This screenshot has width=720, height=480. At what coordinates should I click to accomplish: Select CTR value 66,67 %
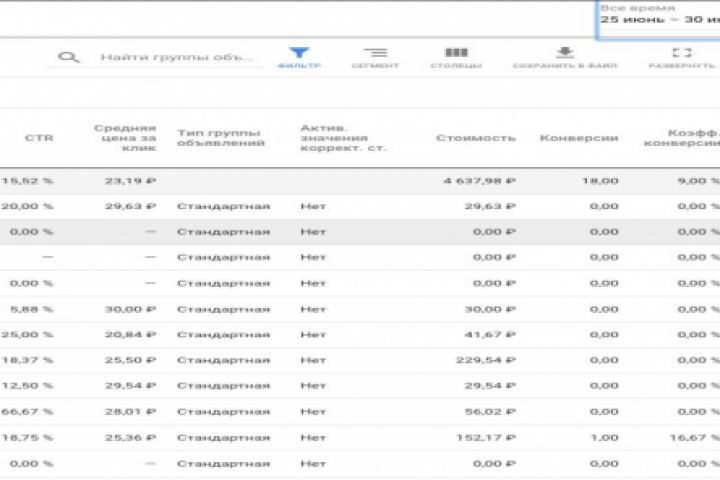click(x=27, y=412)
